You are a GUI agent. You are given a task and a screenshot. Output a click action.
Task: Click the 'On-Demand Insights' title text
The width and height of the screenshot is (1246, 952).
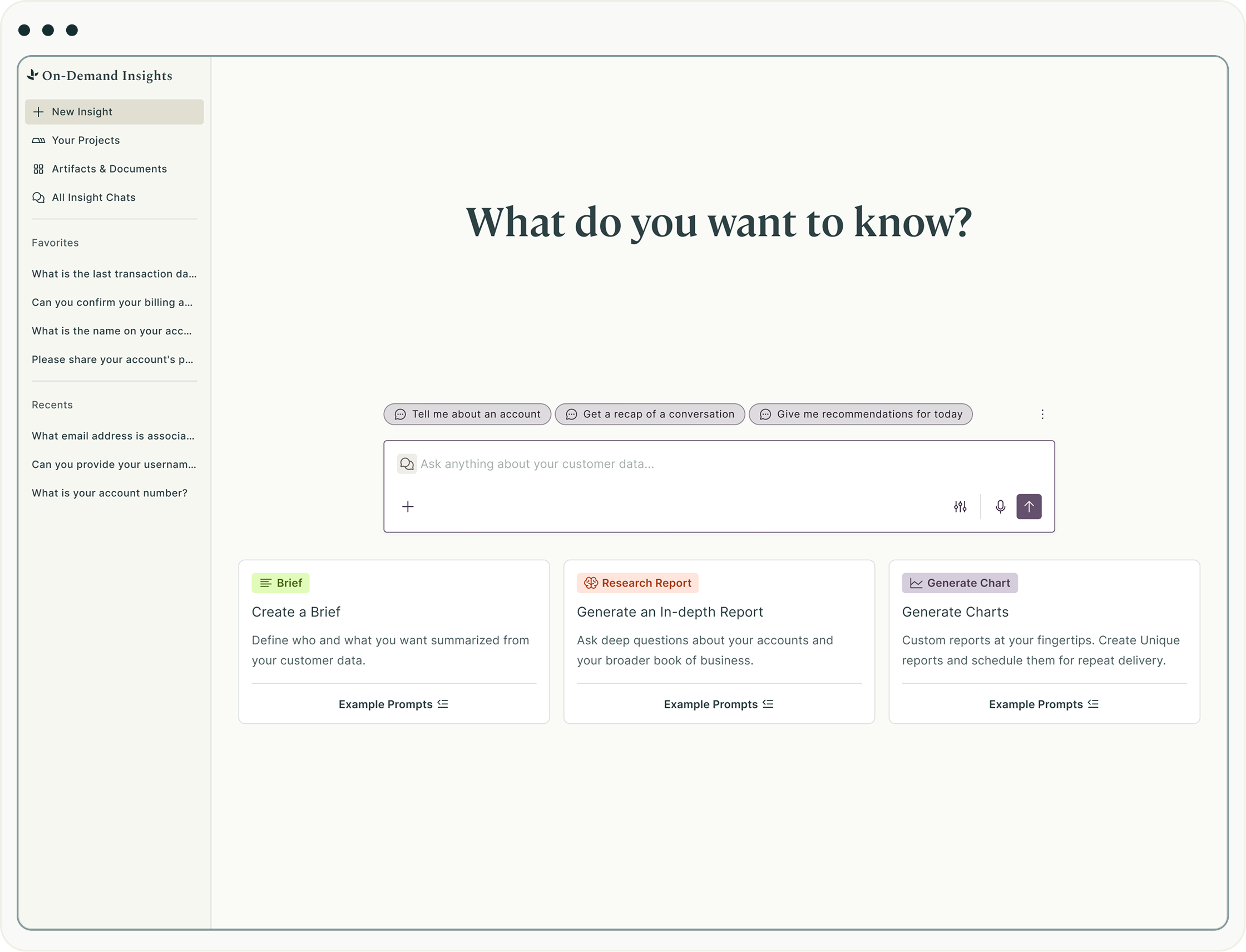107,75
